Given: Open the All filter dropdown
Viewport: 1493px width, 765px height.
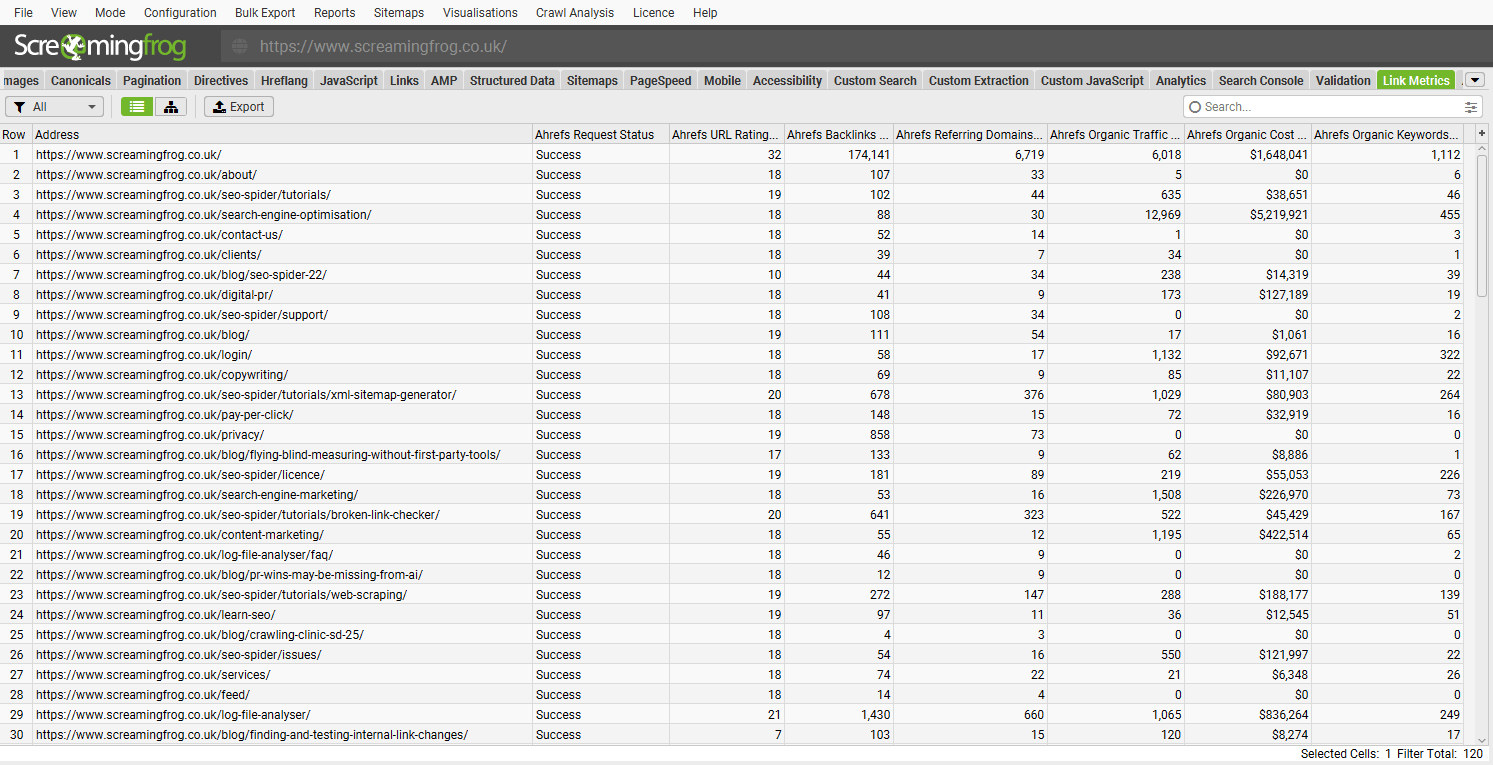Looking at the screenshot, I should (55, 107).
